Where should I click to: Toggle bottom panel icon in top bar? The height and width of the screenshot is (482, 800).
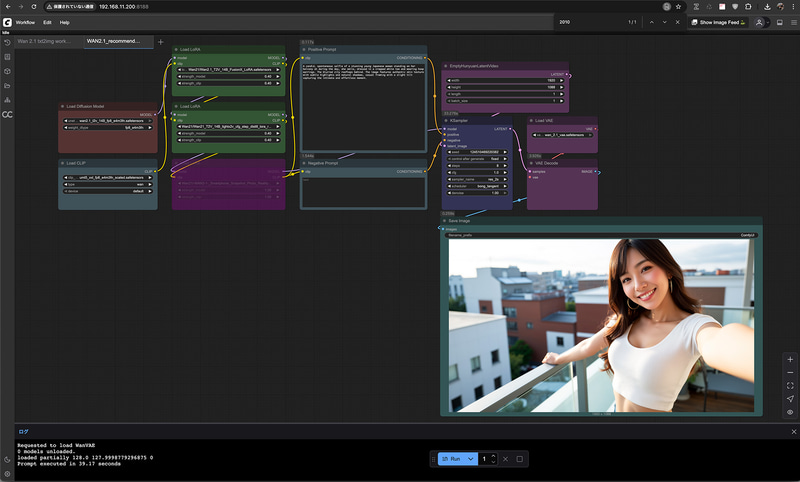click(780, 22)
